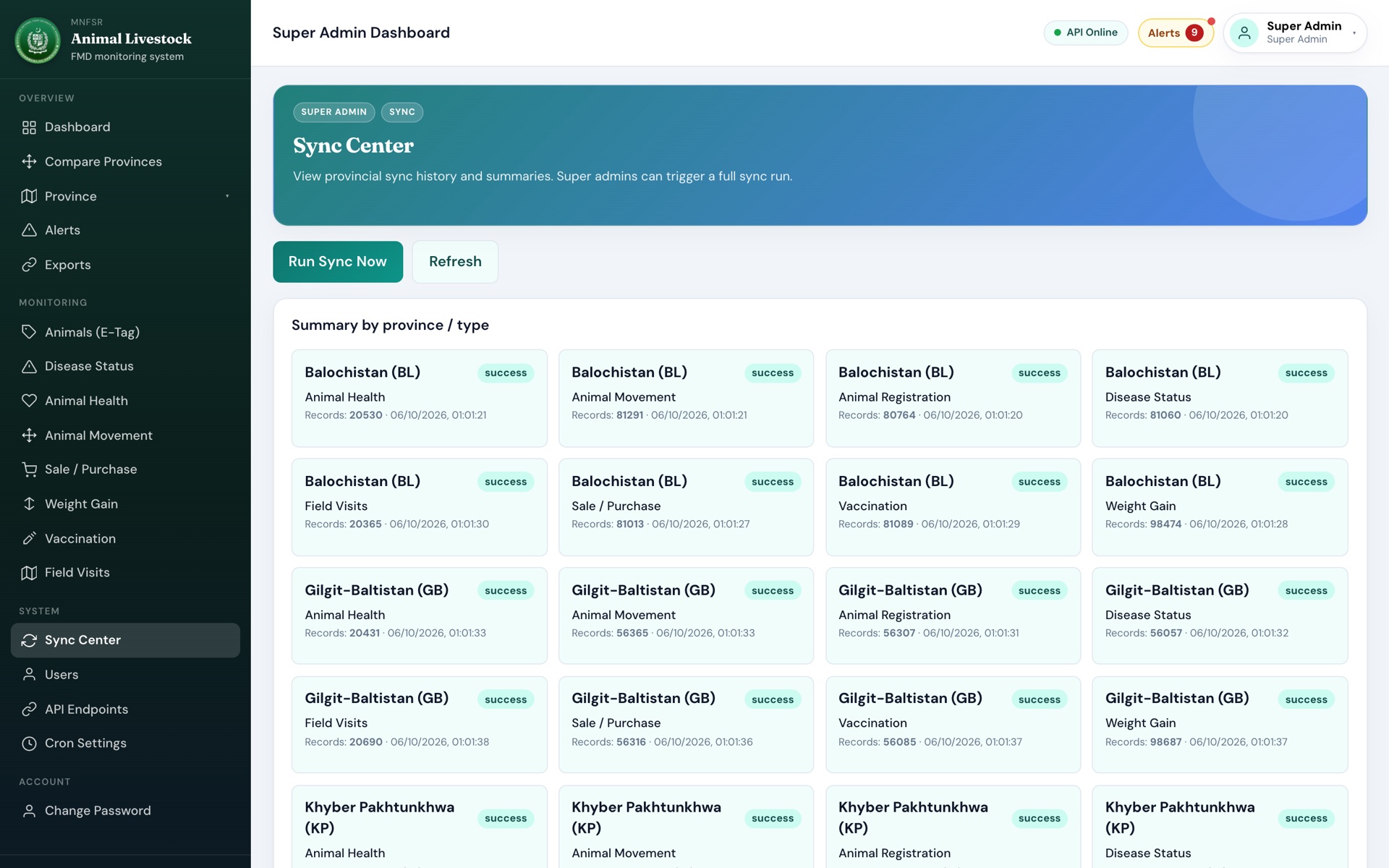Click the SYNC tag in banner
The width and height of the screenshot is (1389, 868).
(402, 112)
